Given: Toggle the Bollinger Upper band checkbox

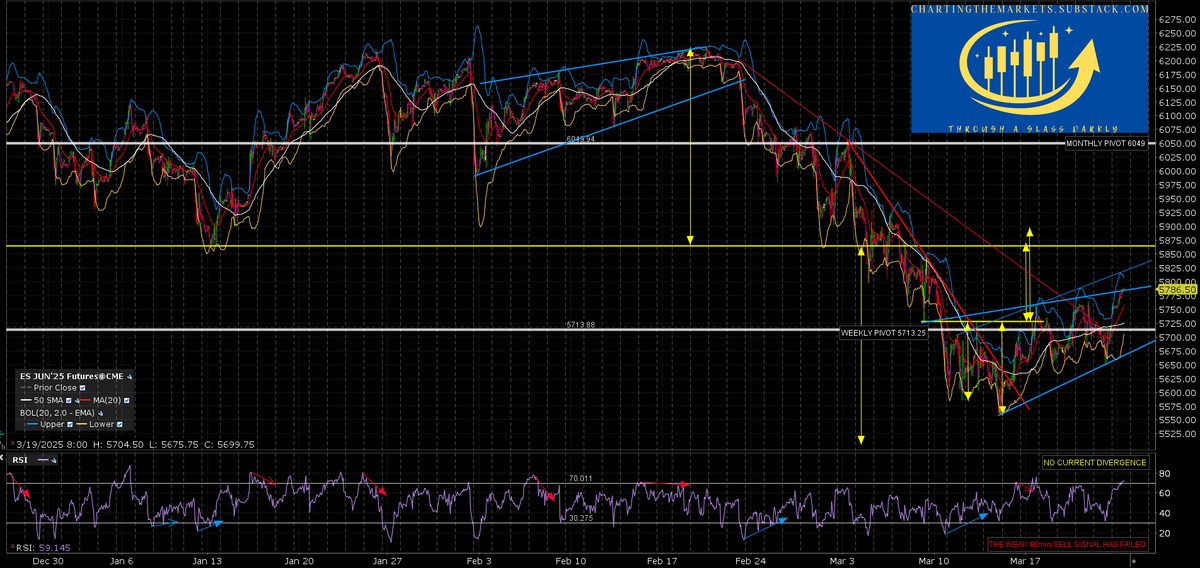Looking at the screenshot, I should [x=70, y=424].
